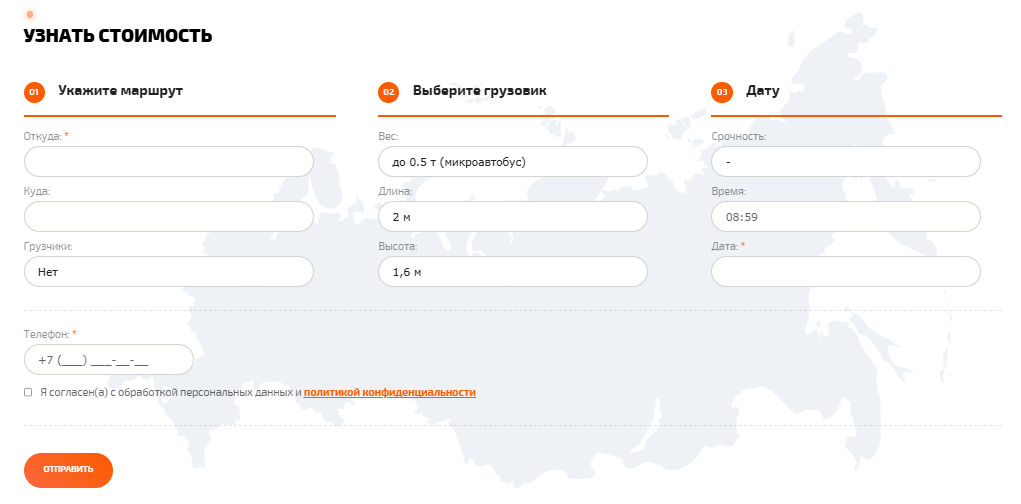Click the Дата date field
Screen dimensions: 1021x504
846,271
